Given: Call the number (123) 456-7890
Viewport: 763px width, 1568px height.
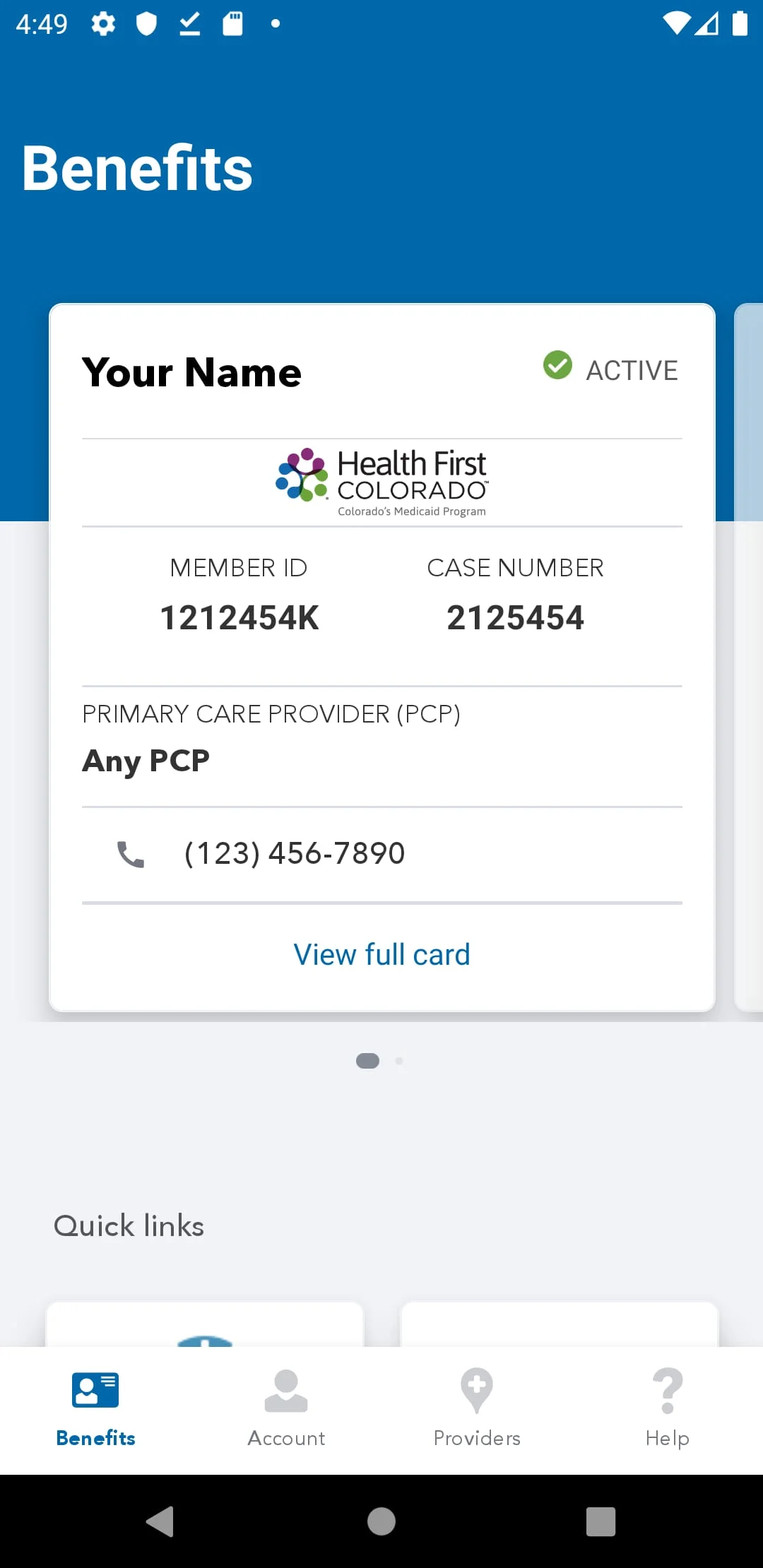Looking at the screenshot, I should click(x=292, y=853).
